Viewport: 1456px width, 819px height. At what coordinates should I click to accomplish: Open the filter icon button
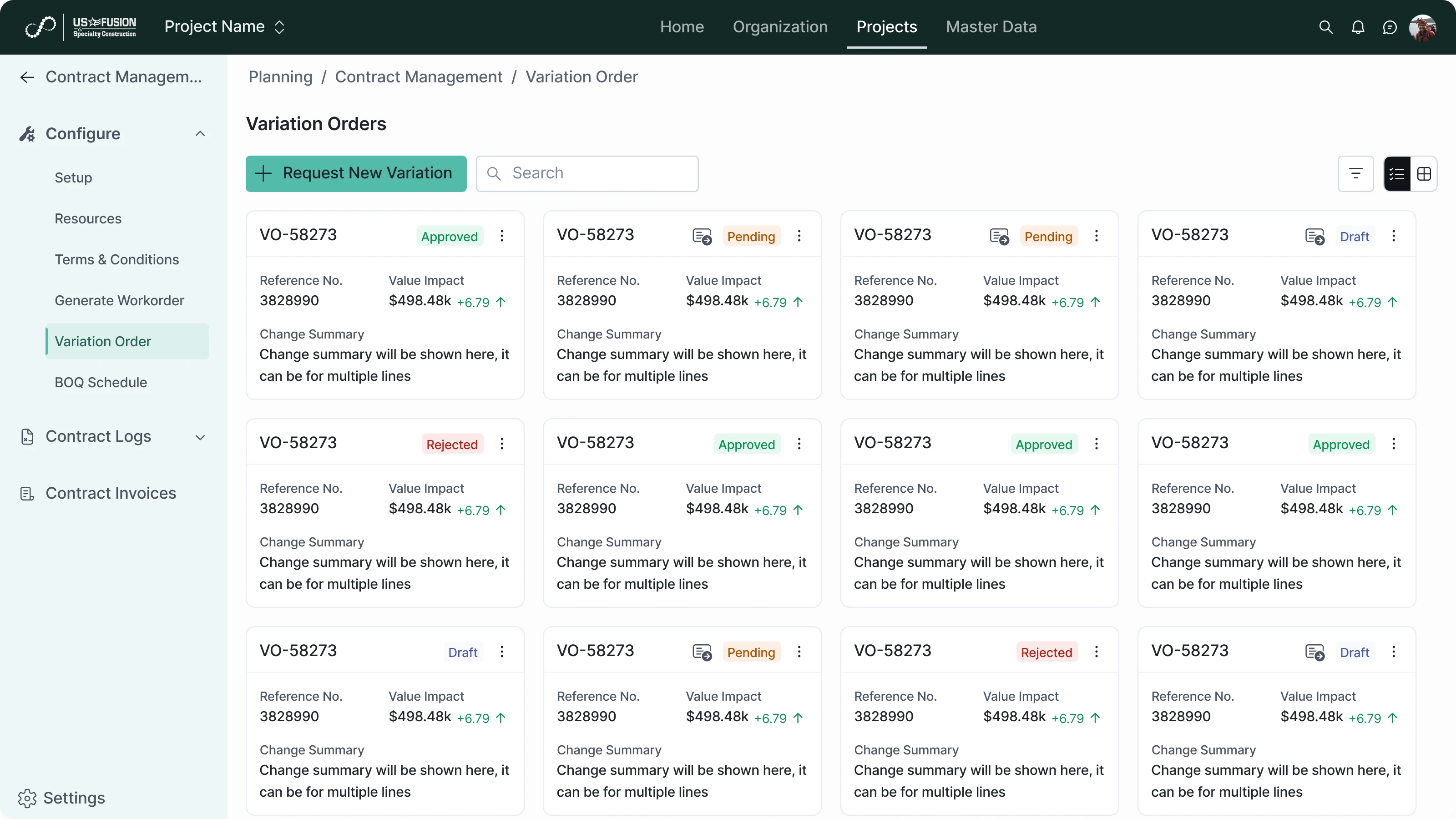[1355, 173]
